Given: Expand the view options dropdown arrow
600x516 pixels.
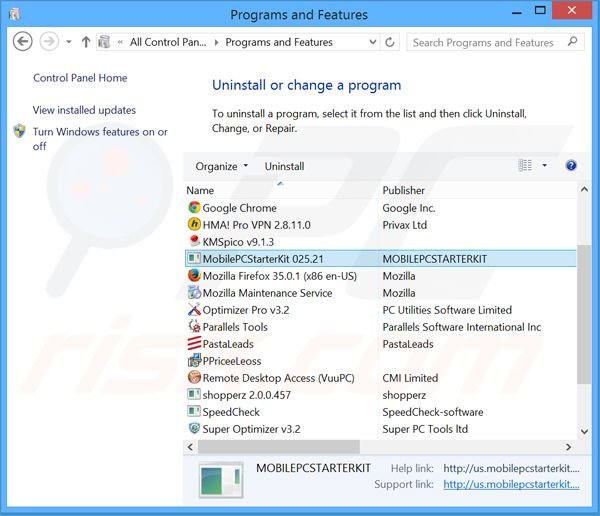Looking at the screenshot, I should tap(545, 165).
